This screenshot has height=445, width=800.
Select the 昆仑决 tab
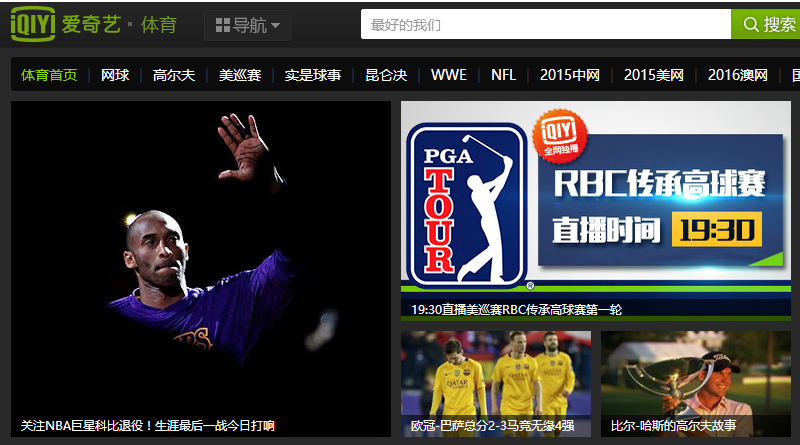coord(386,75)
